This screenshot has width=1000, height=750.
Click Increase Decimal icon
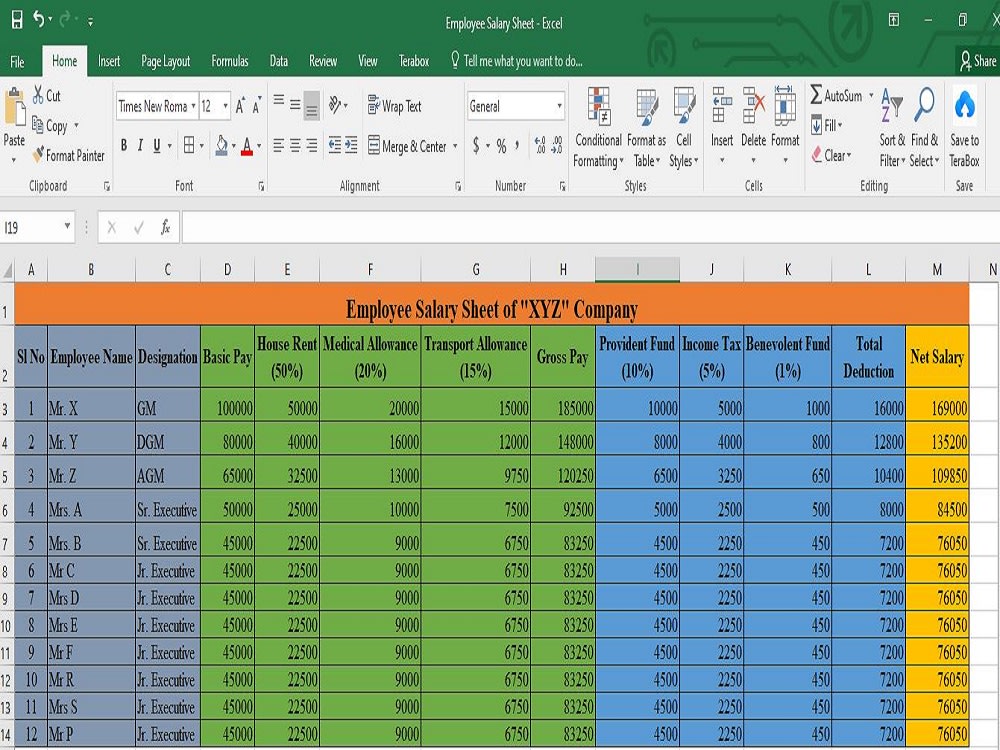pos(540,146)
